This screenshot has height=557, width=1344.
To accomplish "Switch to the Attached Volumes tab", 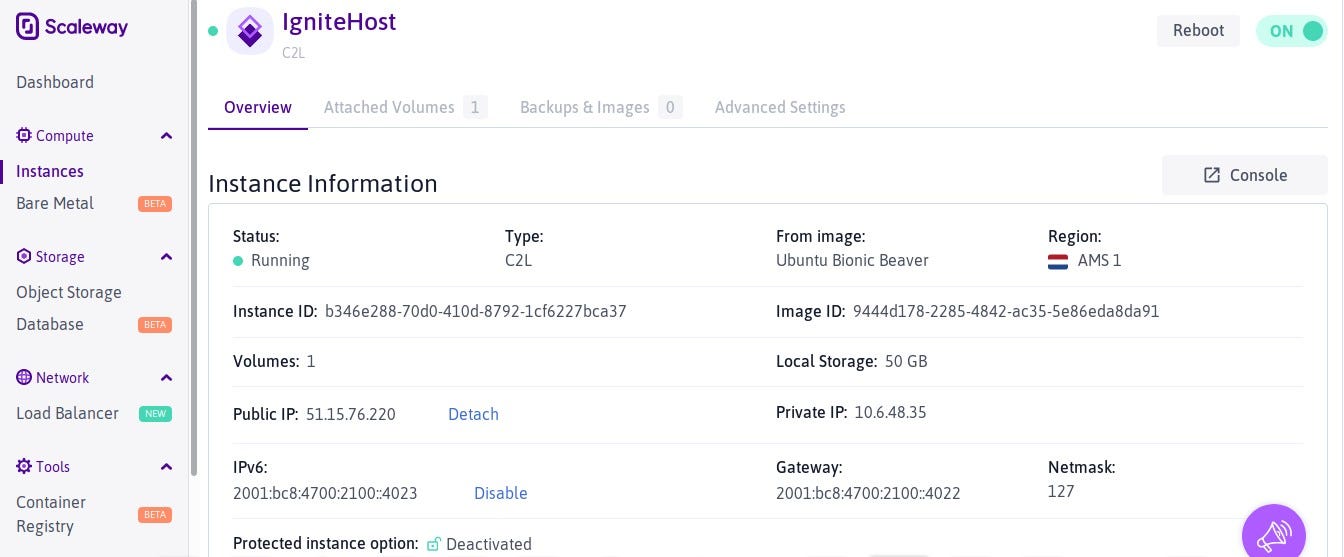I will 405,107.
